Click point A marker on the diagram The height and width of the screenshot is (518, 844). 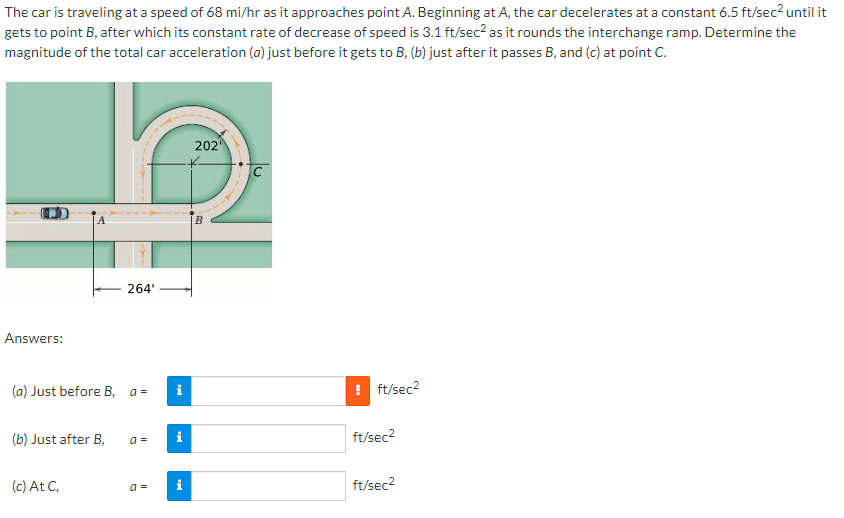(x=94, y=213)
